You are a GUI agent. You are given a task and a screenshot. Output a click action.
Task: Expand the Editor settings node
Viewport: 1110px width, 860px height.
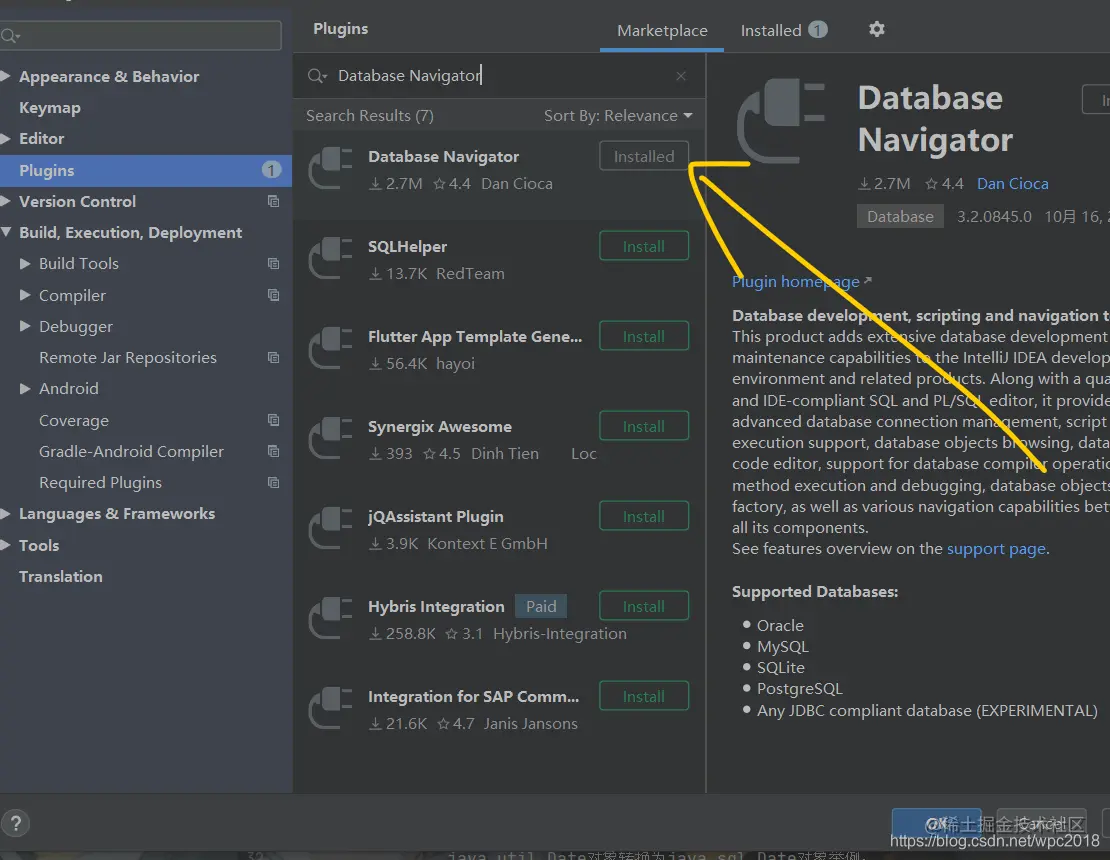coord(6,138)
